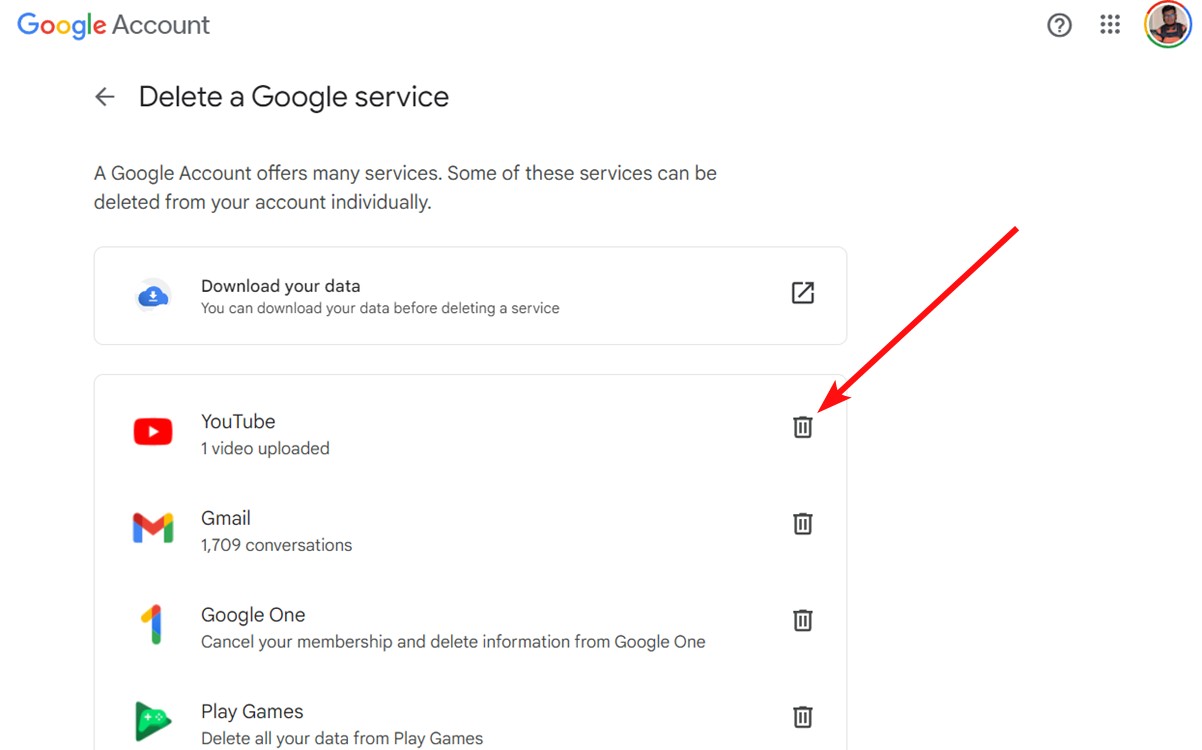The width and height of the screenshot is (1202, 750).
Task: Click the Play Games service title
Action: pyautogui.click(x=252, y=712)
